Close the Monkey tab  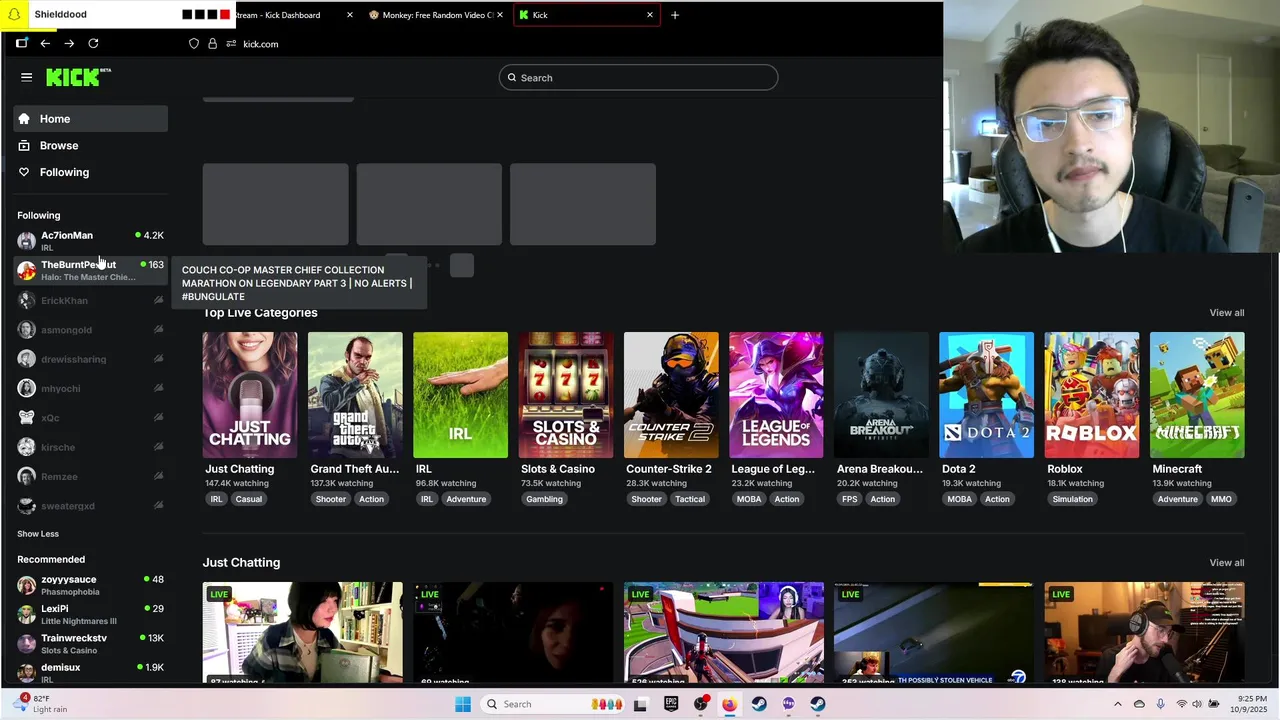502,15
